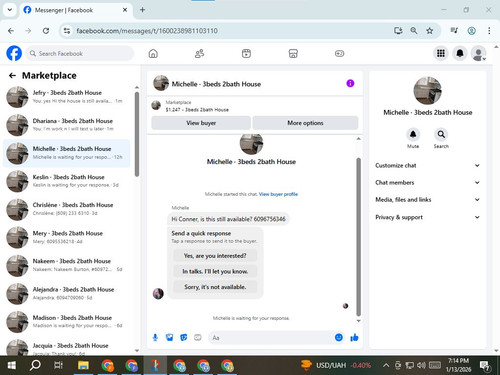Open the Gaming icon in top navigation
Screen dimensions: 500x375
340,53
